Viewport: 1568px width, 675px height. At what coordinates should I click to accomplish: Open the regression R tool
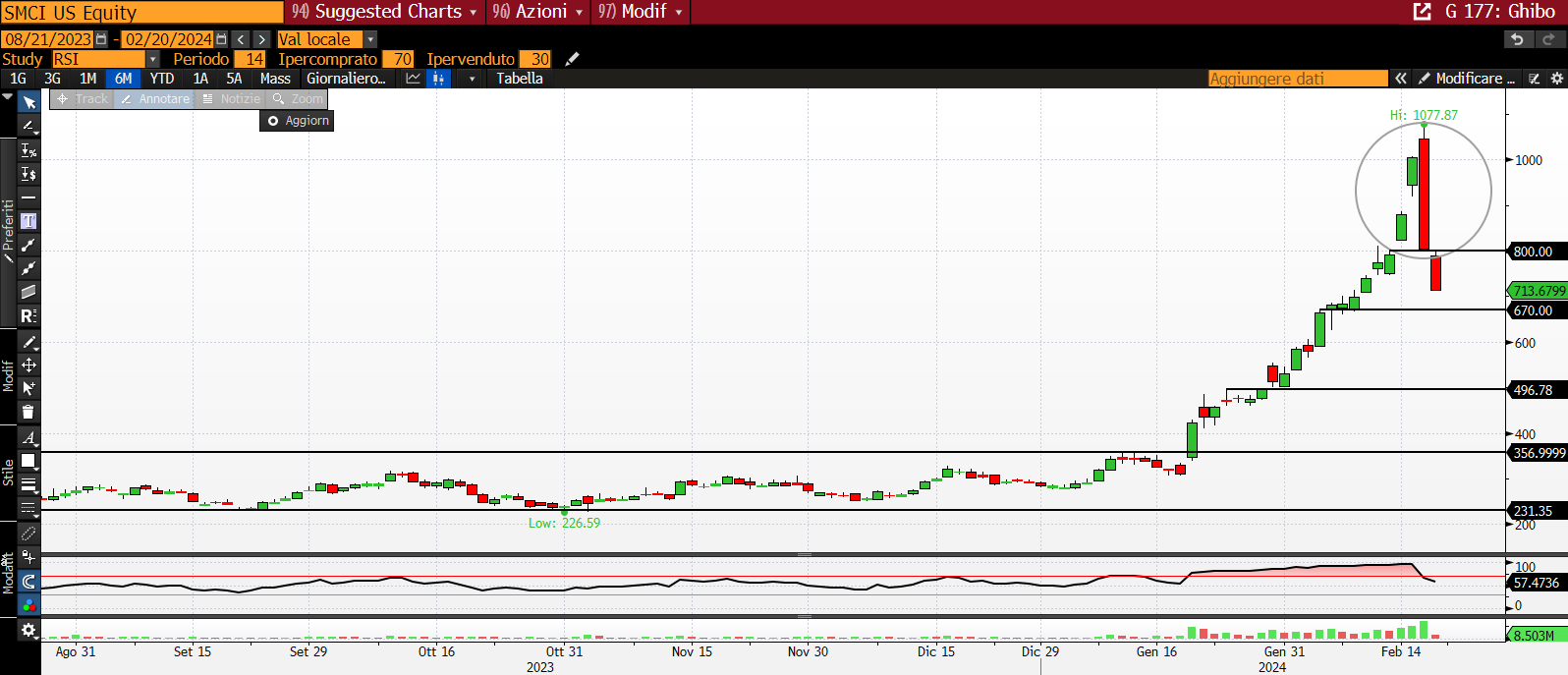tap(28, 315)
